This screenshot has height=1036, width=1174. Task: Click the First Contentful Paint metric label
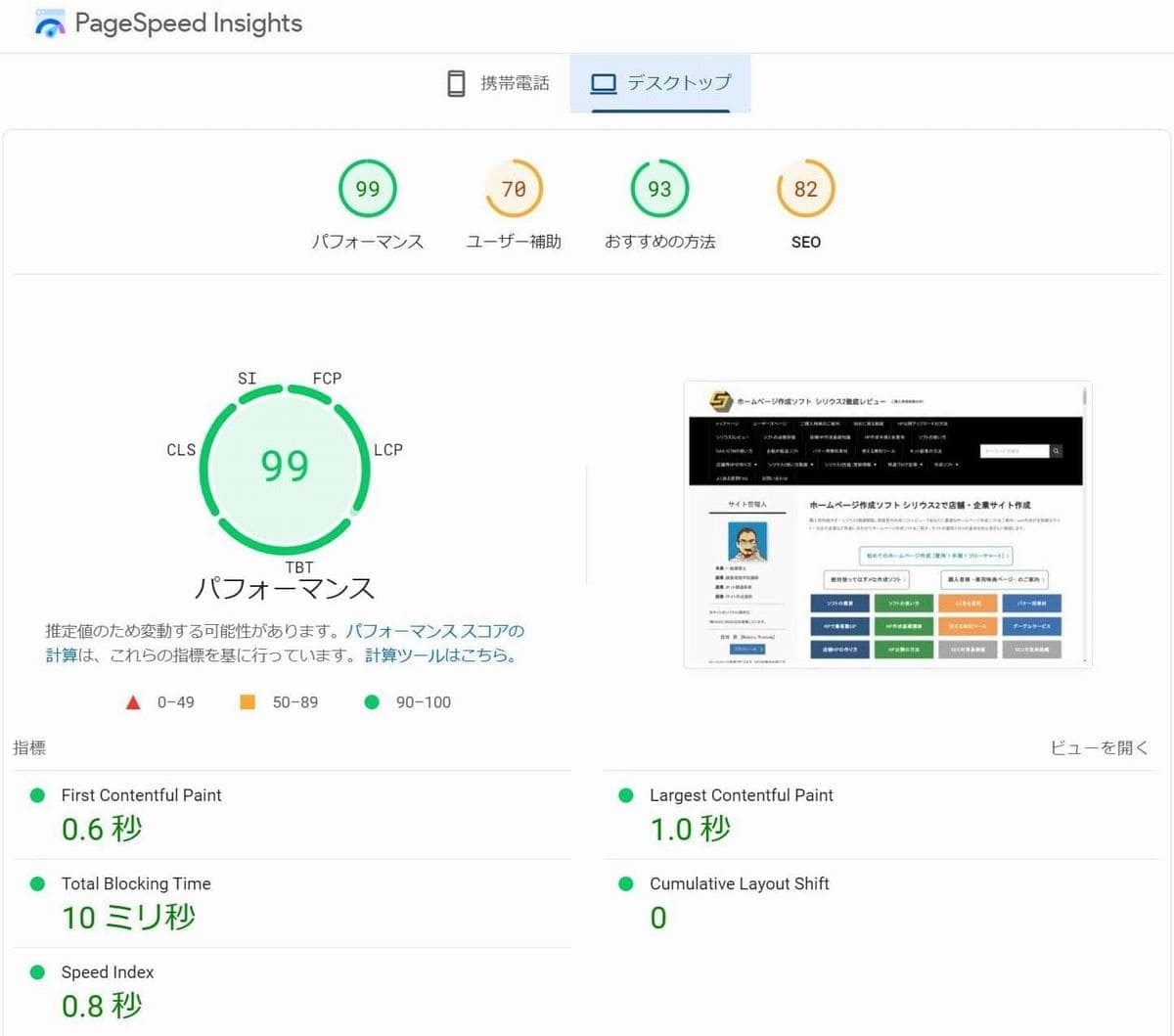[x=142, y=795]
